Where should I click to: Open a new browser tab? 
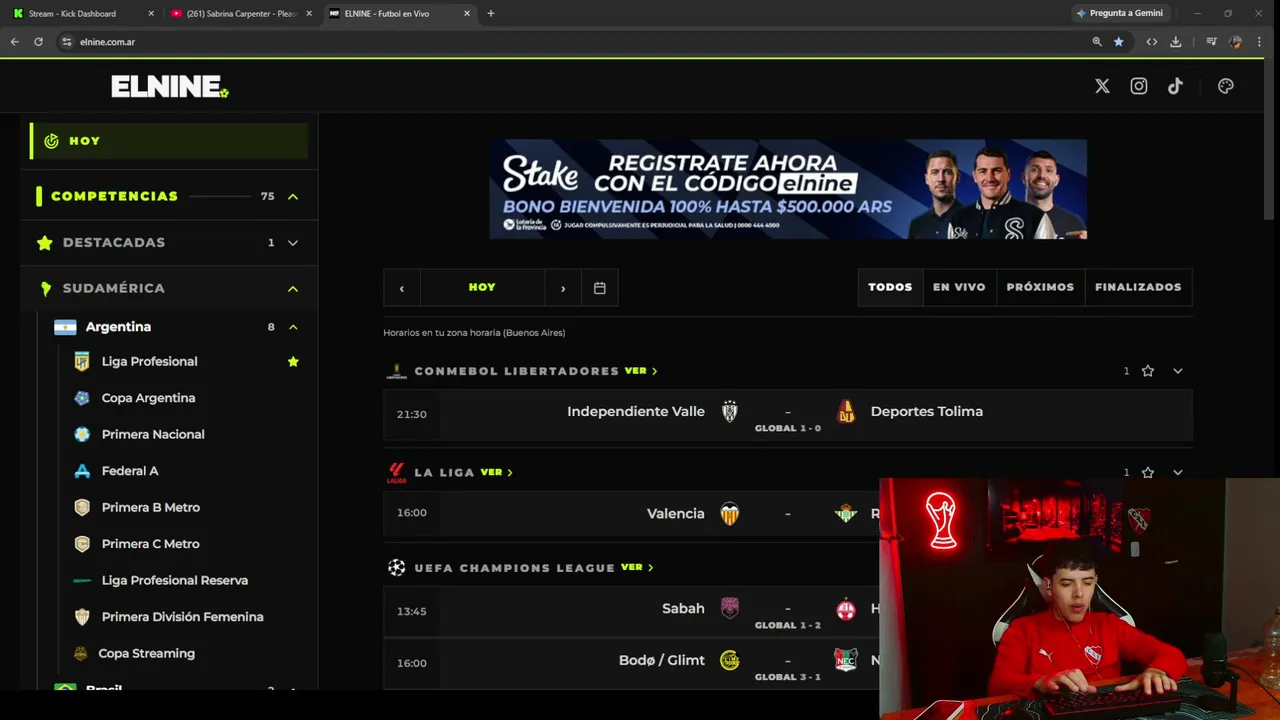(x=490, y=14)
